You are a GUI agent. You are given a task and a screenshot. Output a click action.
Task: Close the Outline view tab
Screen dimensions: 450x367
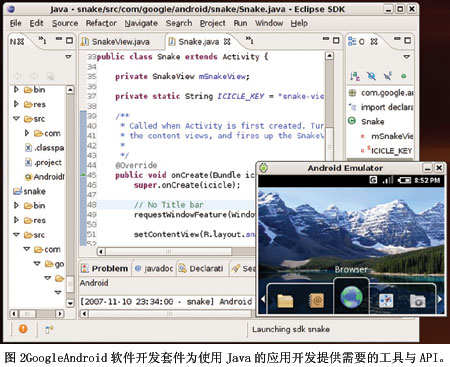374,41
